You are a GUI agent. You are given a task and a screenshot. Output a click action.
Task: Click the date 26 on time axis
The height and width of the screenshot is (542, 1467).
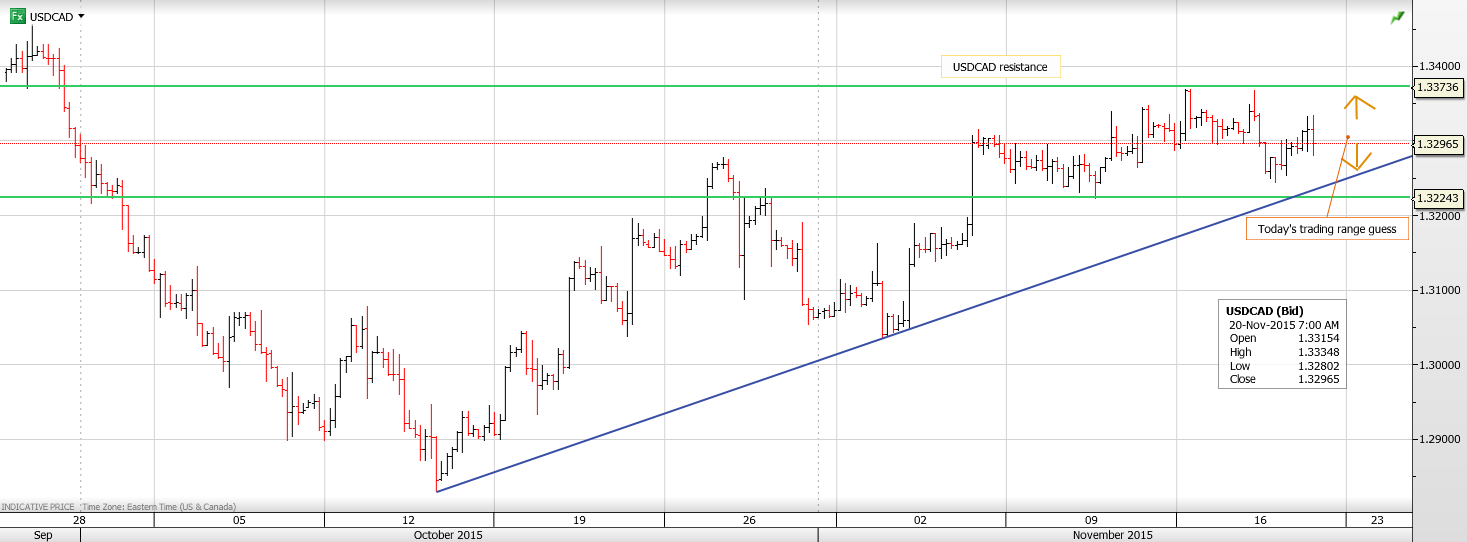point(749,520)
